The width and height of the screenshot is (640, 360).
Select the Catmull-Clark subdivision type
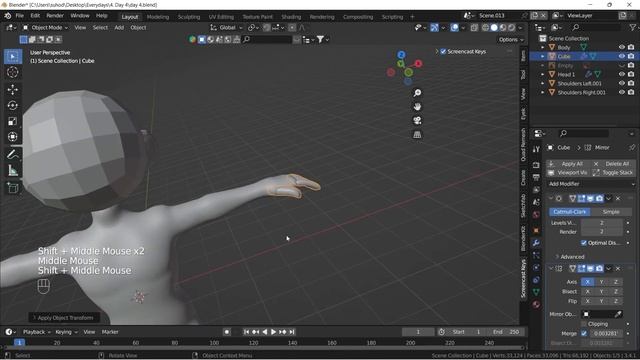tap(569, 212)
